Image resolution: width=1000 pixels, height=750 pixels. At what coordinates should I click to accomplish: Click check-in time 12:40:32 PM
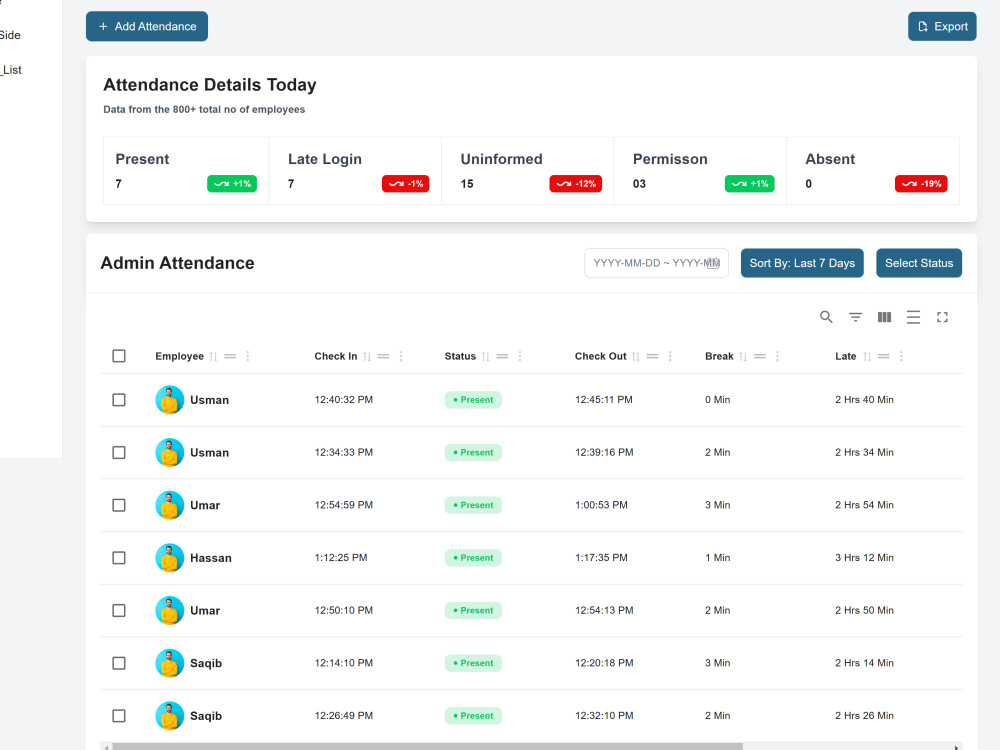point(344,400)
